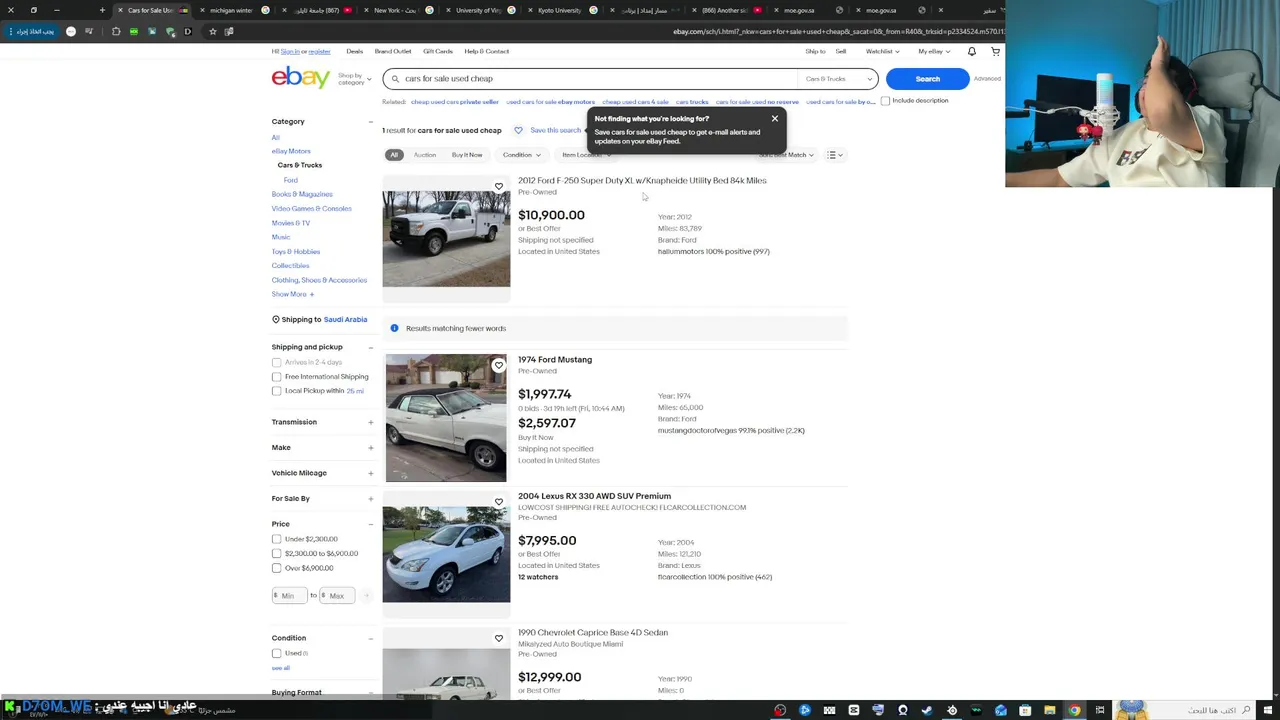
Task: Open the My eBay dropdown
Action: pos(933,51)
